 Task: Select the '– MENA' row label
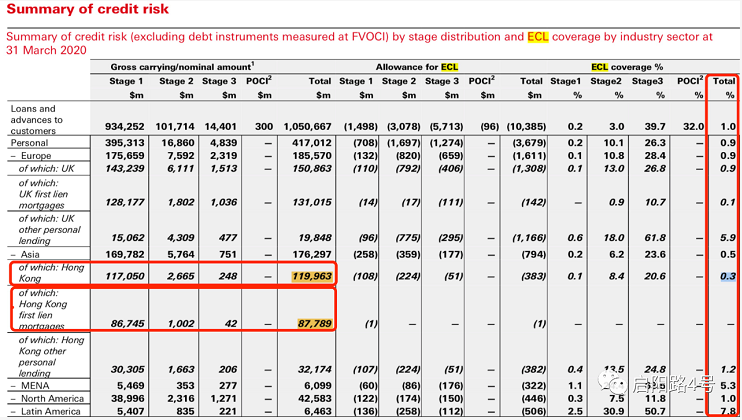(33, 385)
